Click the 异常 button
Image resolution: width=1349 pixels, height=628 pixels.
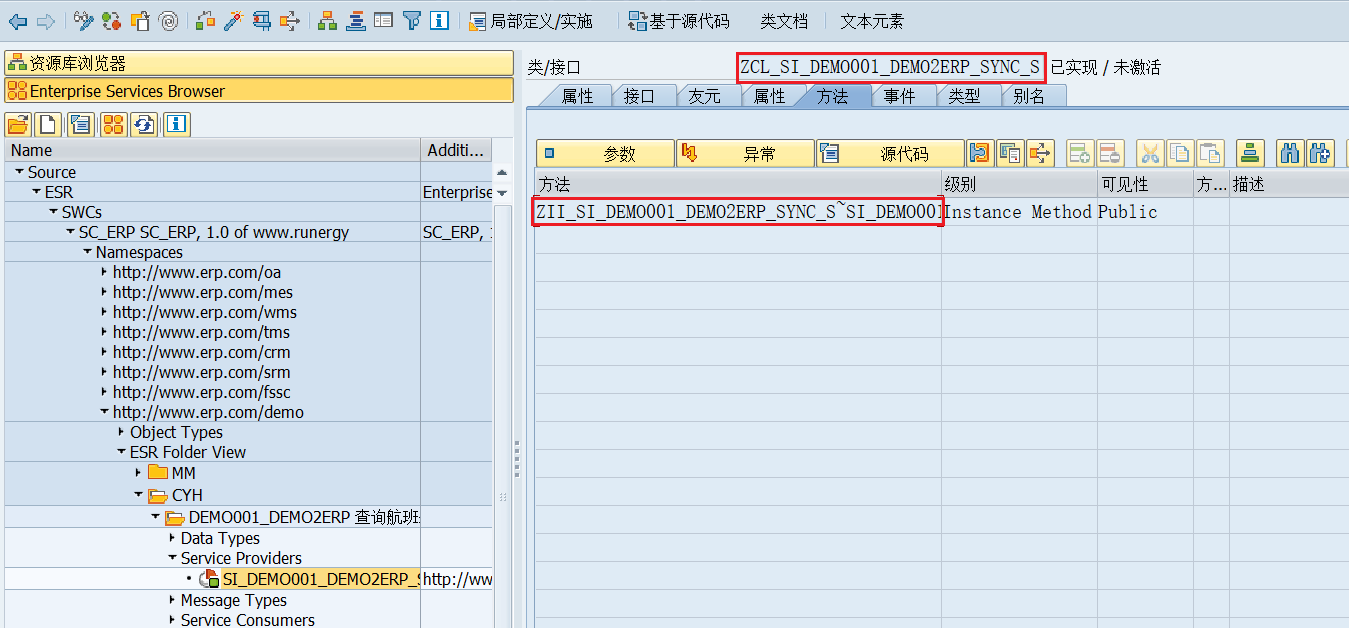[746, 153]
